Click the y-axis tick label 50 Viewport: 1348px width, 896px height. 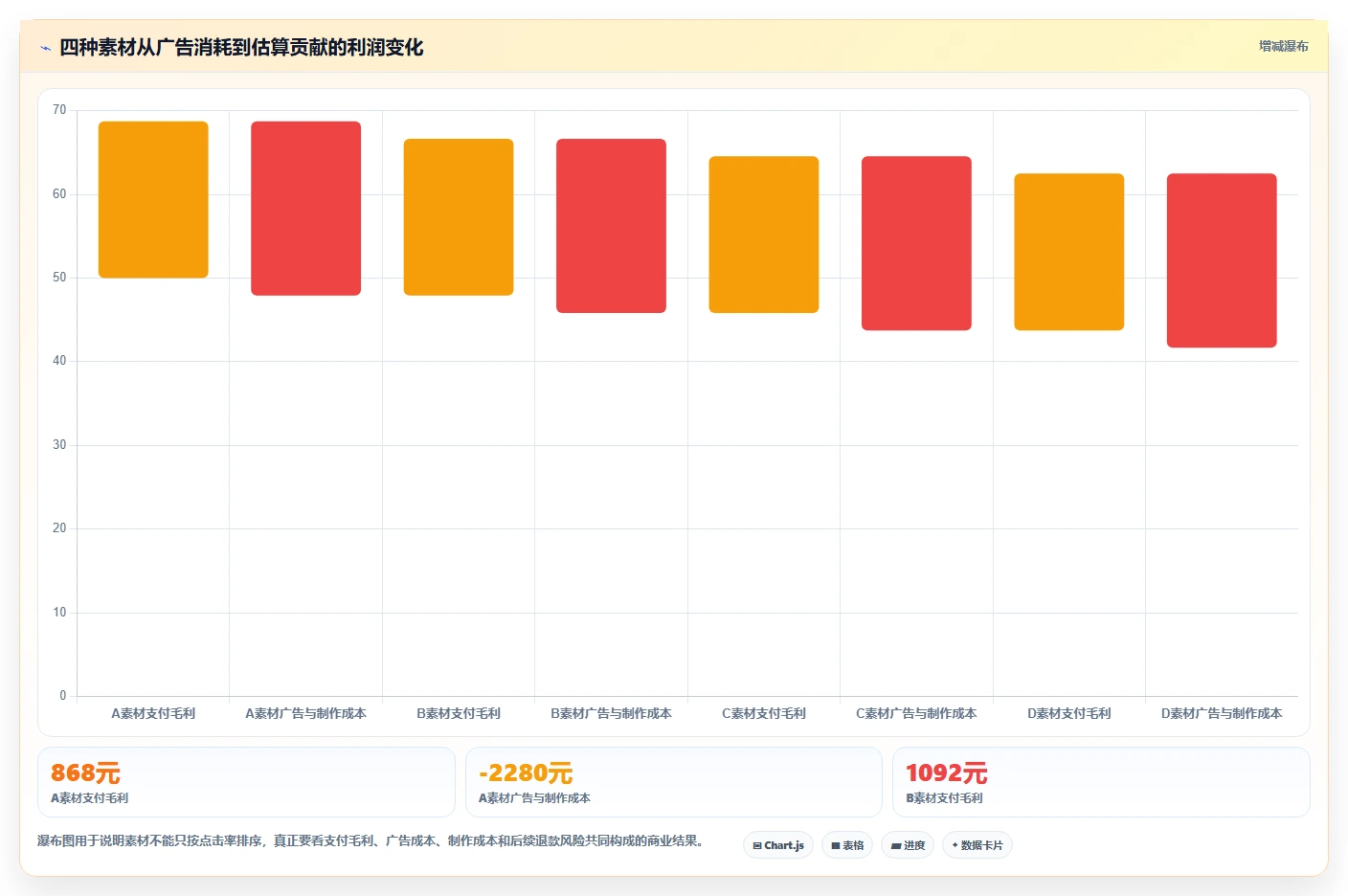59,278
